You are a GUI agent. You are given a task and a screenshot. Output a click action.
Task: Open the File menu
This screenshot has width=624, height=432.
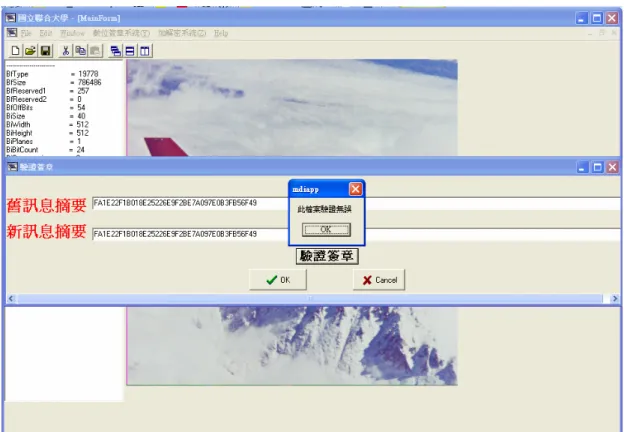pos(26,33)
